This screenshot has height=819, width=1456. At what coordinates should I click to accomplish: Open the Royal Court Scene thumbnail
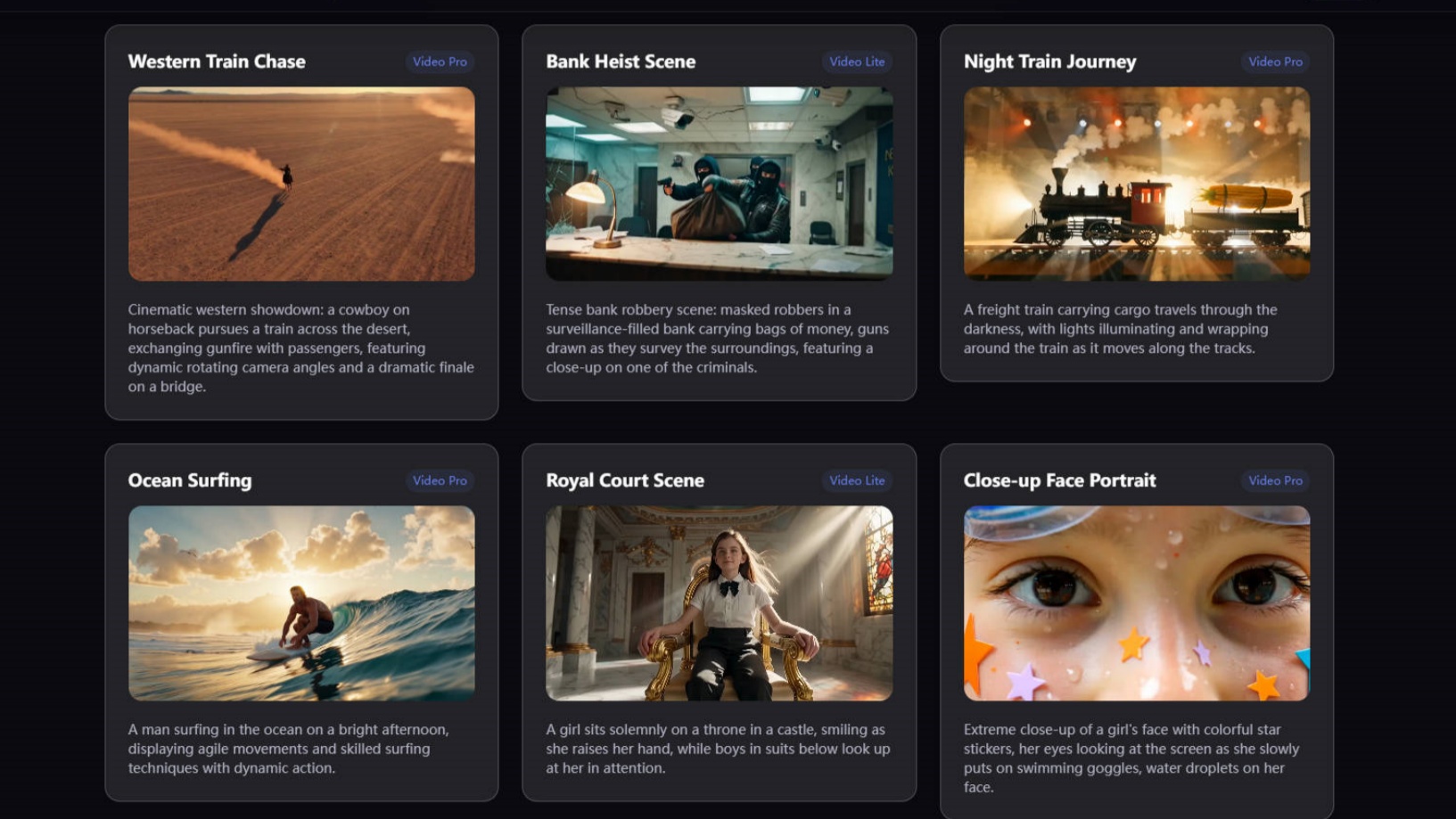[x=720, y=603]
